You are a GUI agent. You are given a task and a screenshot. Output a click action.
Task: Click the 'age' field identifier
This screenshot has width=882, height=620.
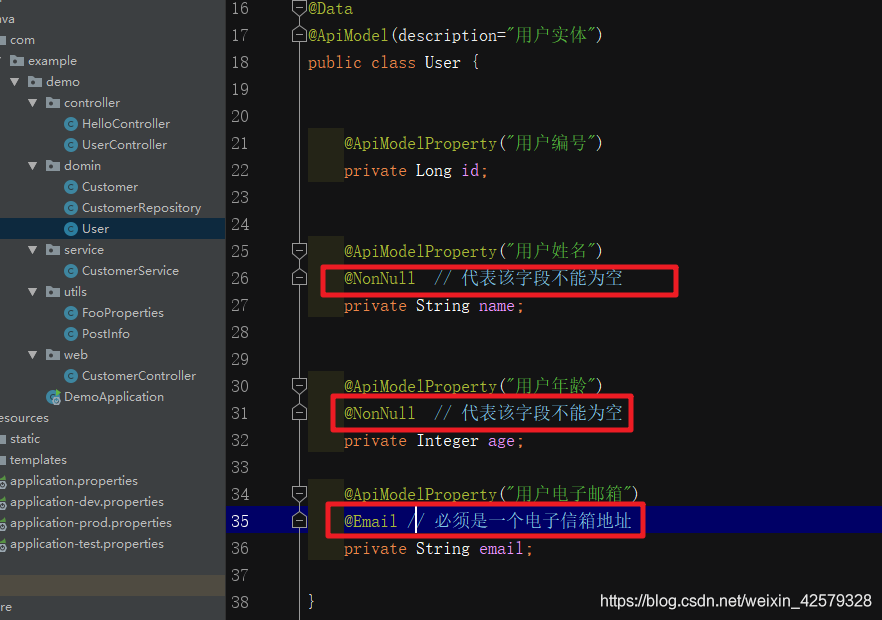tap(501, 441)
